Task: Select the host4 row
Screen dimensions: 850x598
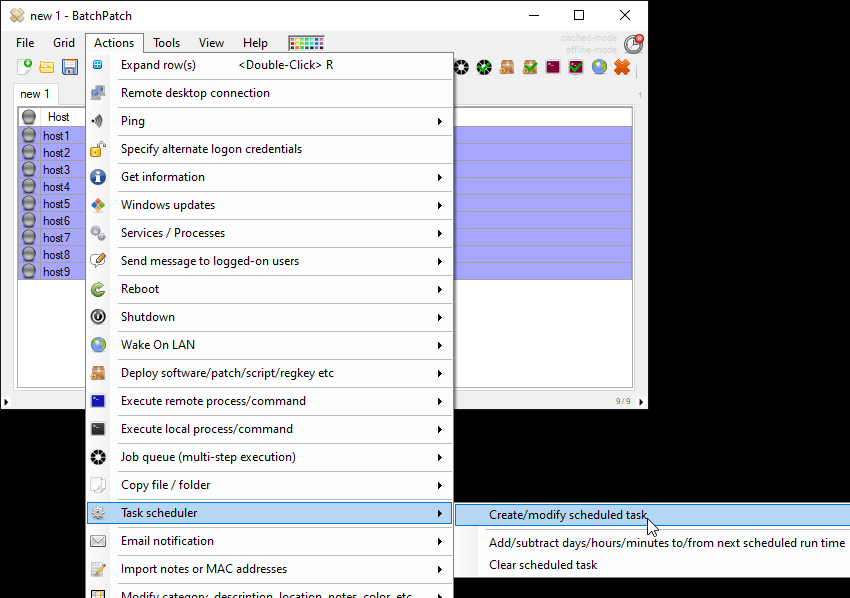Action: [52, 187]
